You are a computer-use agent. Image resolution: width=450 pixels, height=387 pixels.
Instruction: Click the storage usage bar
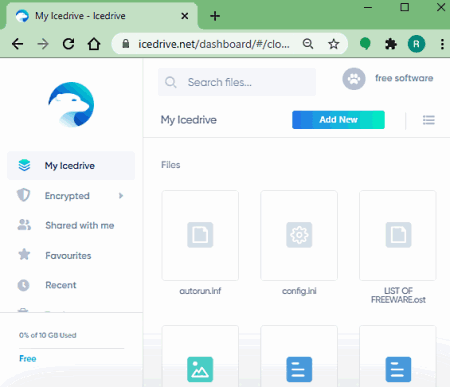72,348
